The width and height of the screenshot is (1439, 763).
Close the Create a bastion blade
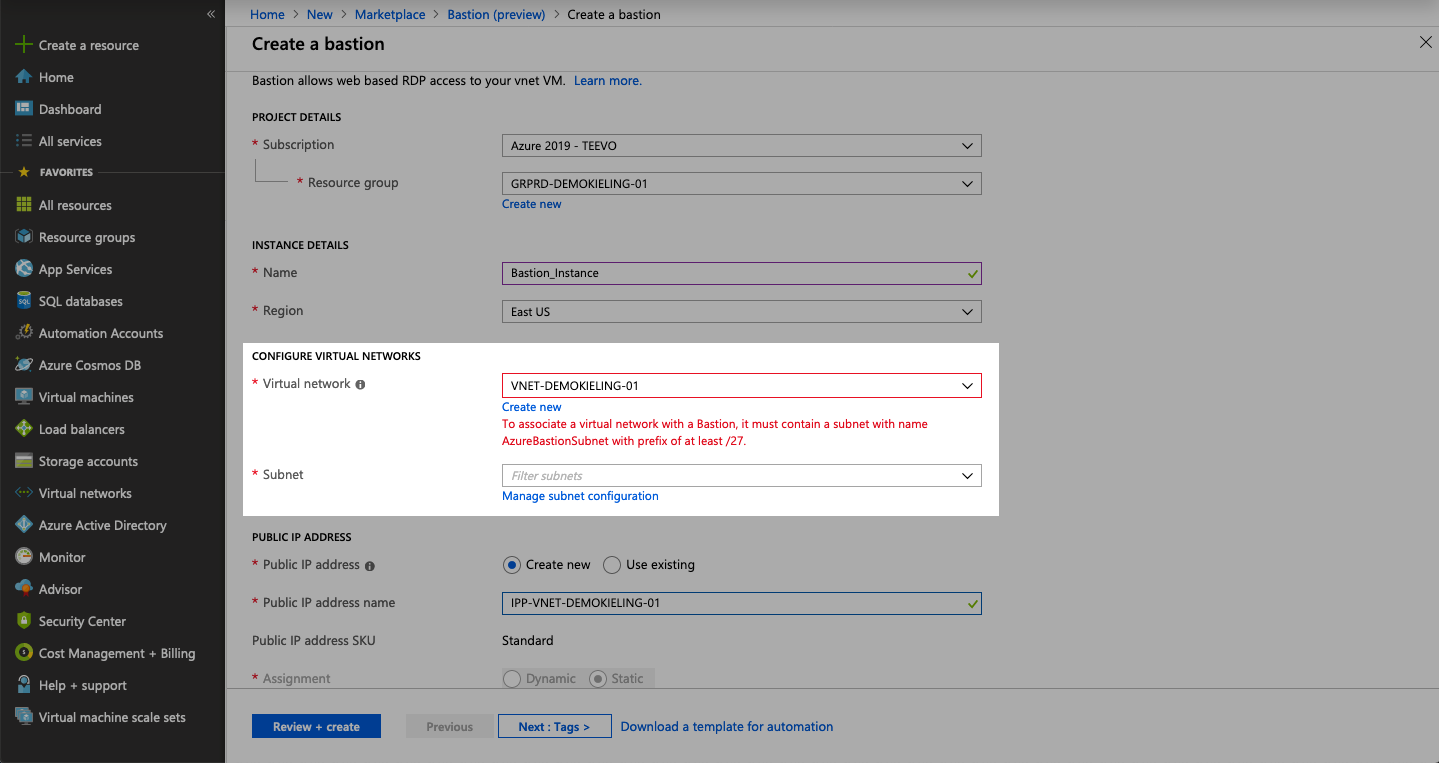1425,42
